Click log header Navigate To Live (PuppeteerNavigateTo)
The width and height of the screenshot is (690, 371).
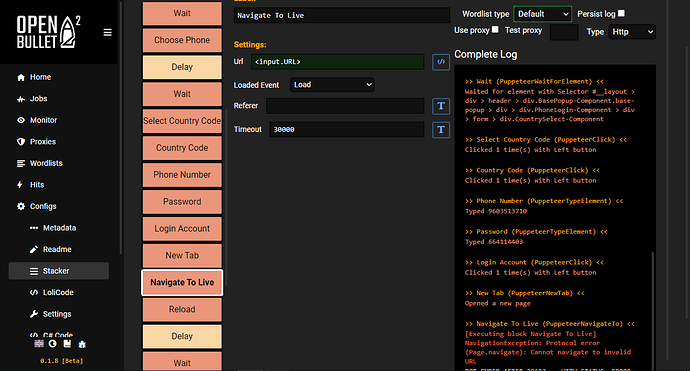550,323
